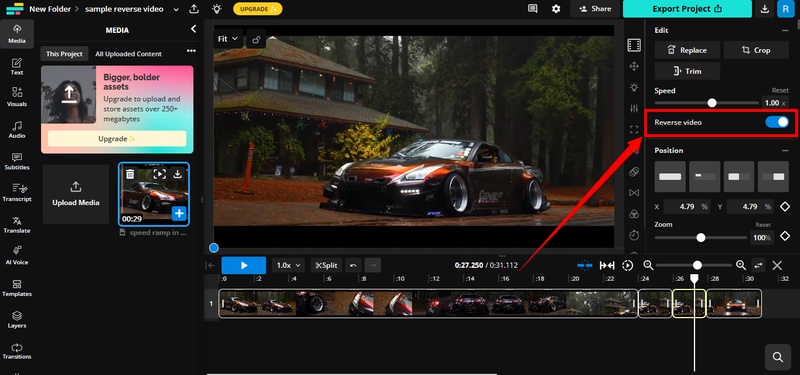Select the film strip icon beside the Edit panel
This screenshot has height=375, width=800.
634,45
